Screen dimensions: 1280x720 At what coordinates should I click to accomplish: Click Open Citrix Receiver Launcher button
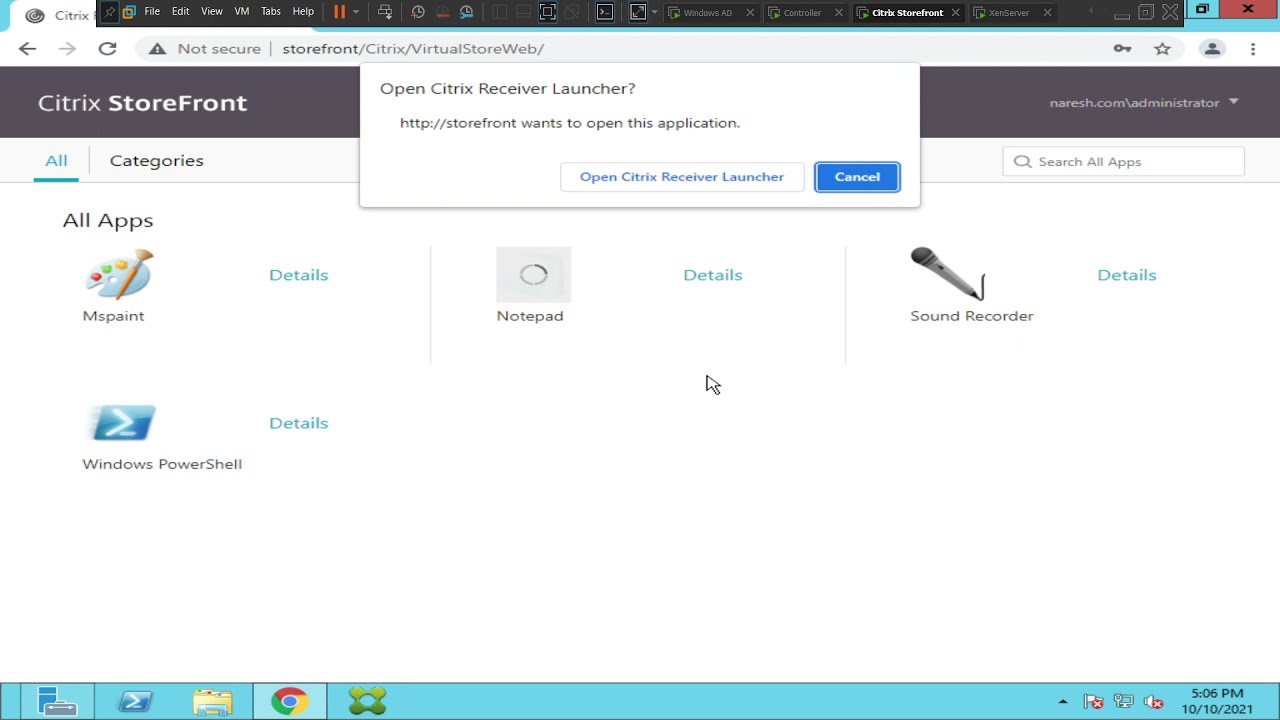[682, 177]
